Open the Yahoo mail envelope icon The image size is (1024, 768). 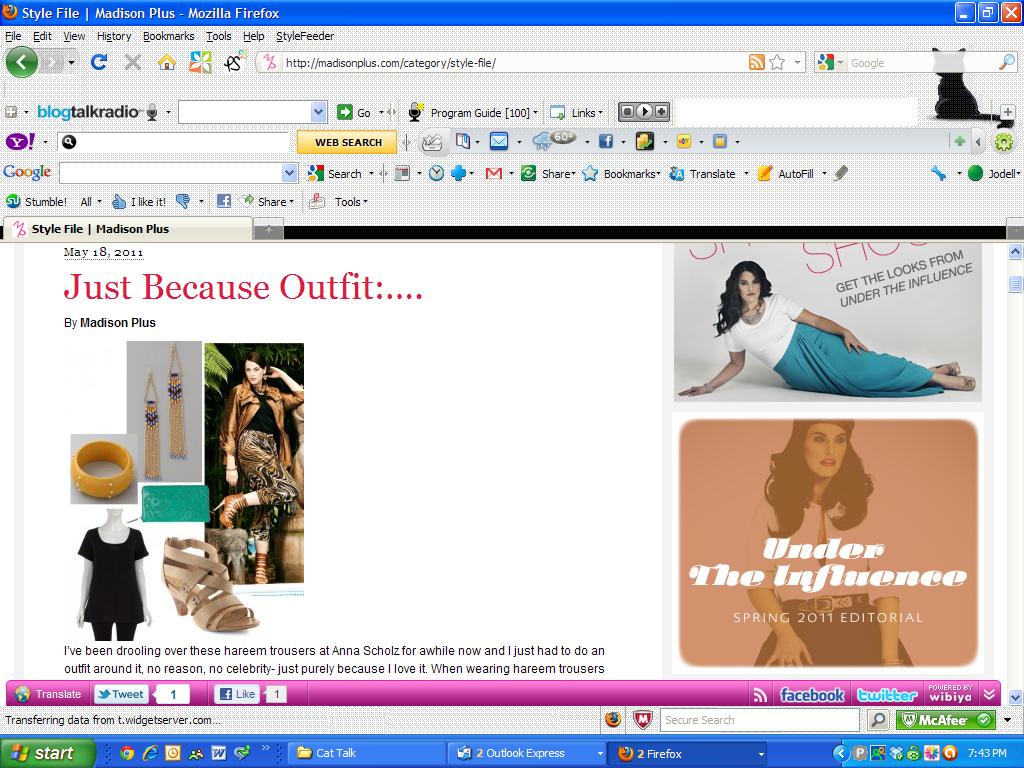(x=499, y=141)
